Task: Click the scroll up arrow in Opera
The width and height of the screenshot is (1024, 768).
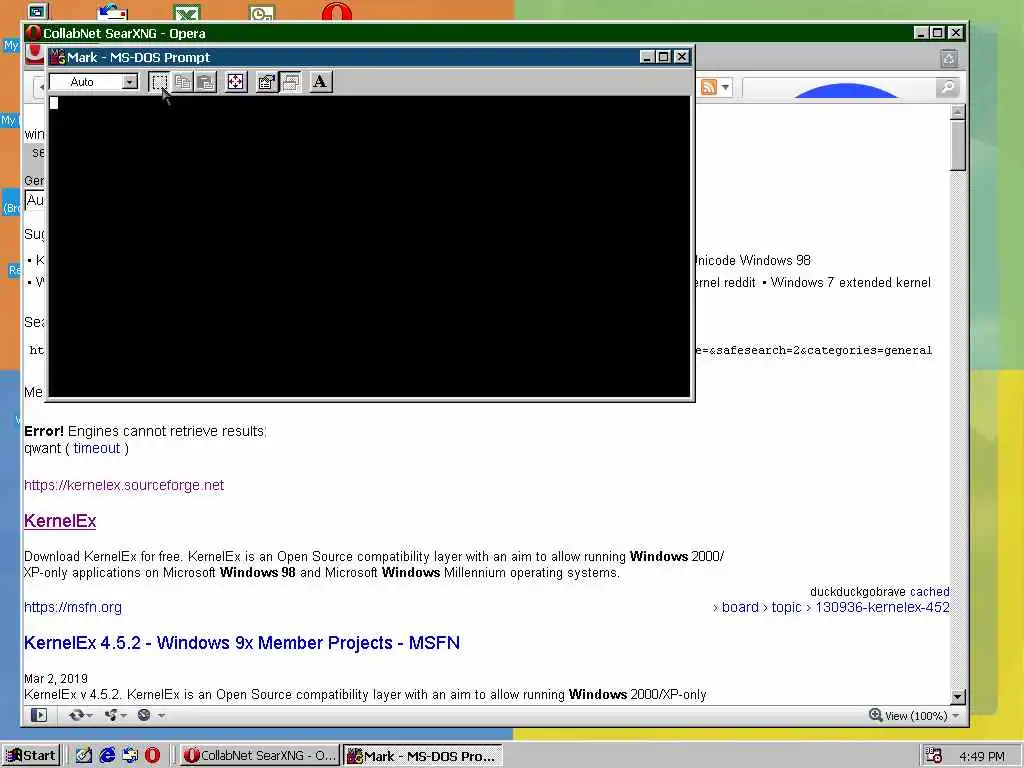Action: 957,112
